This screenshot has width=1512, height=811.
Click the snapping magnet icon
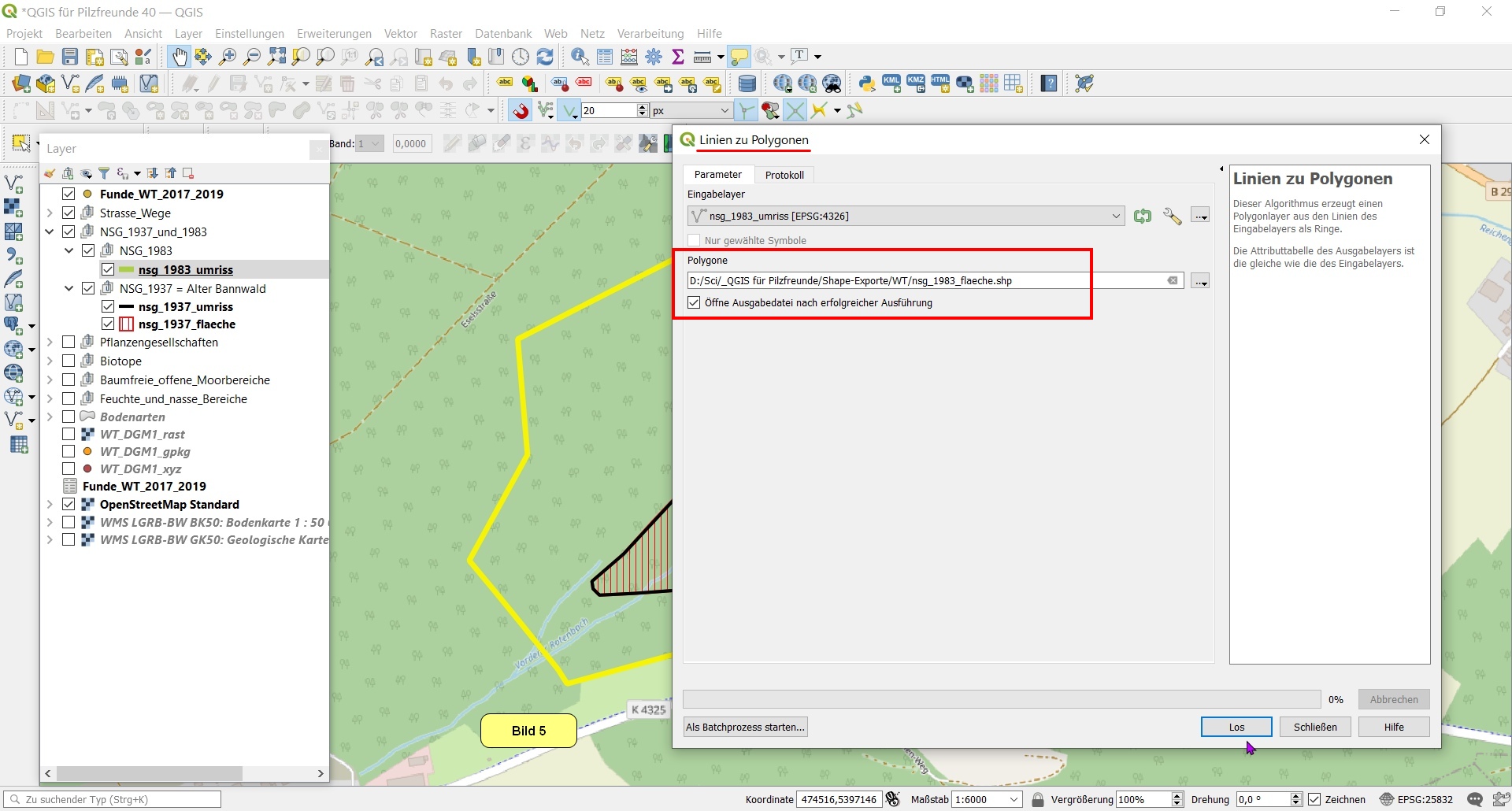(x=521, y=111)
